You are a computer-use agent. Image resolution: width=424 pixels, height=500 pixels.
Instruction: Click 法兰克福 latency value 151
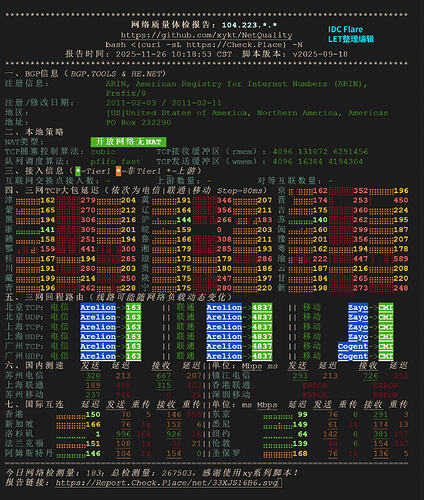(93, 444)
